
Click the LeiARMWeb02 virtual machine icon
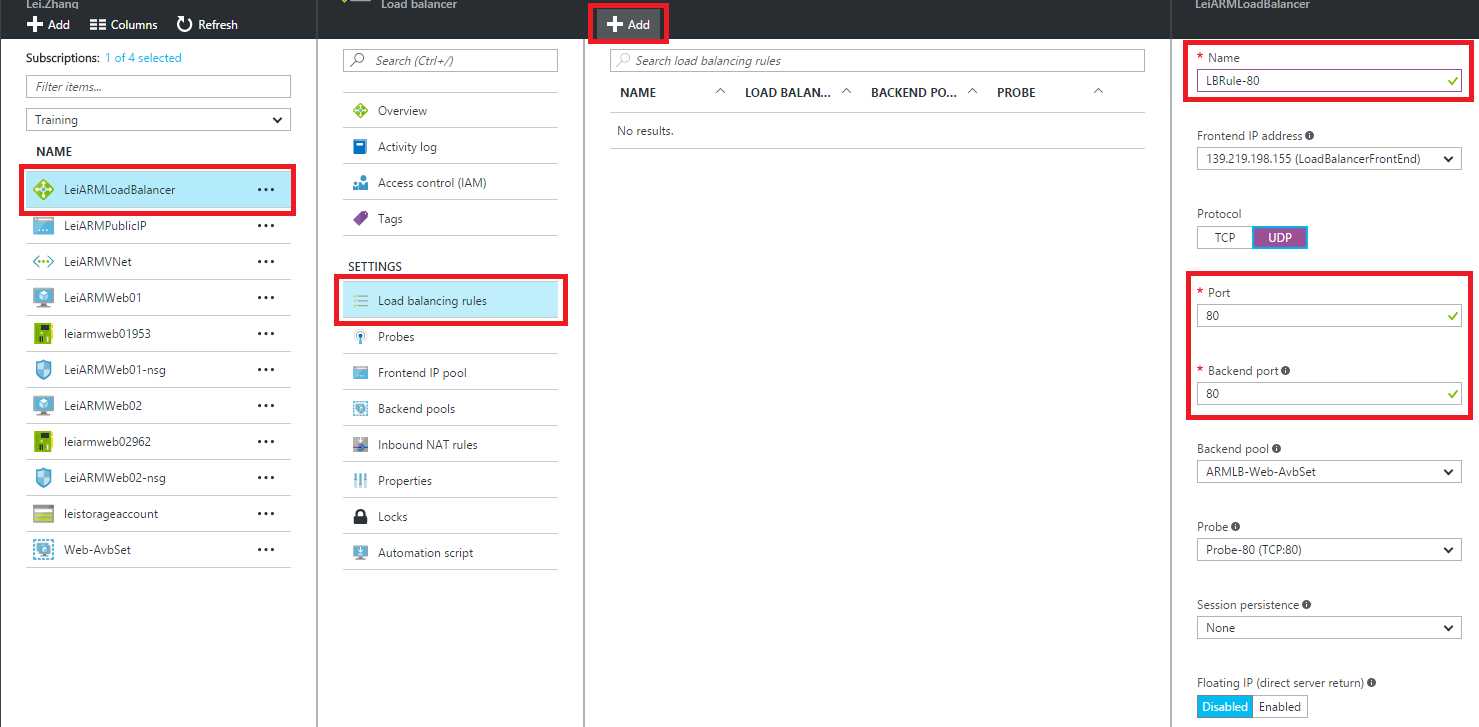[43, 406]
